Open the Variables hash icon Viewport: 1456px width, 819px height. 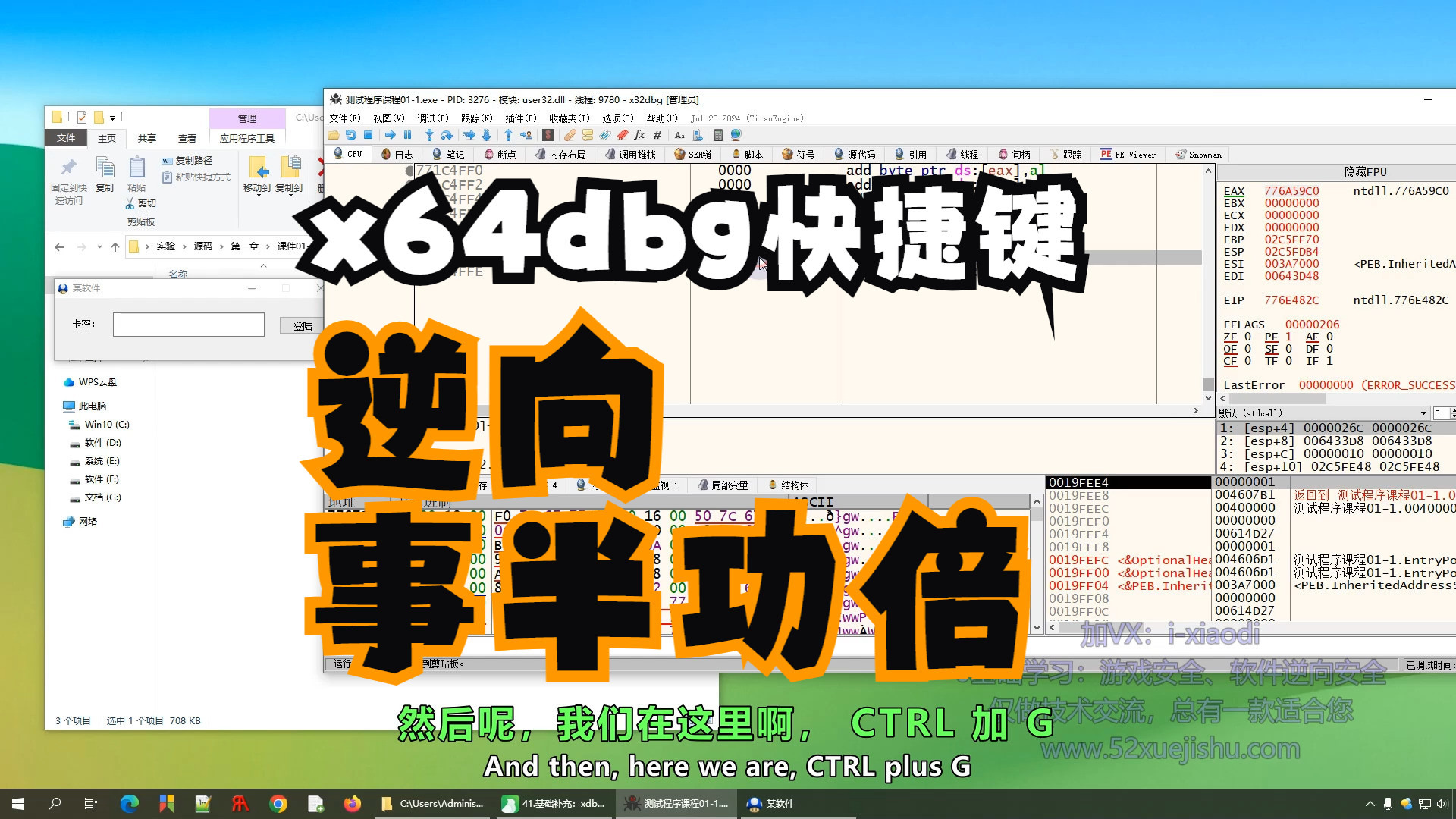(657, 135)
